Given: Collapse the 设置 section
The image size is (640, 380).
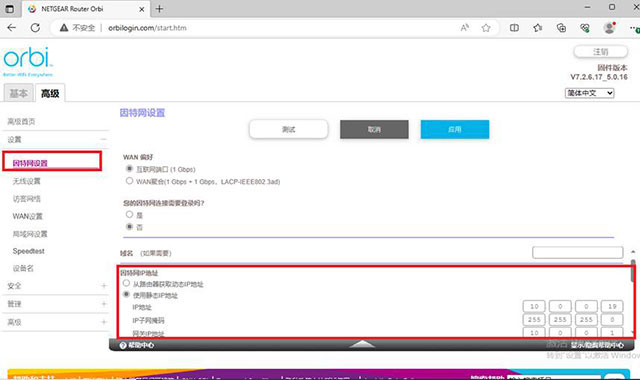Looking at the screenshot, I should [x=103, y=140].
